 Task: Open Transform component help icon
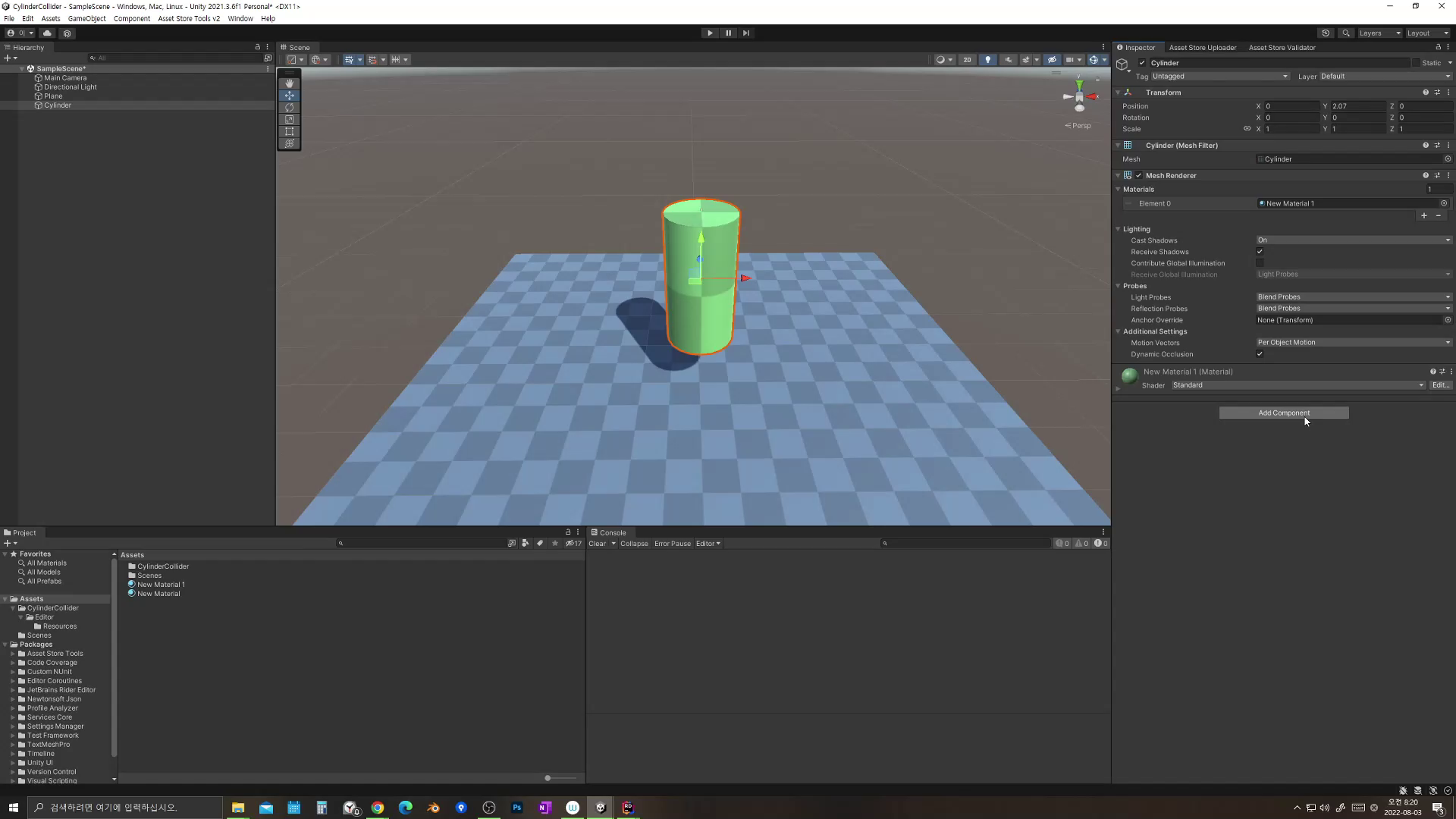tap(1426, 93)
